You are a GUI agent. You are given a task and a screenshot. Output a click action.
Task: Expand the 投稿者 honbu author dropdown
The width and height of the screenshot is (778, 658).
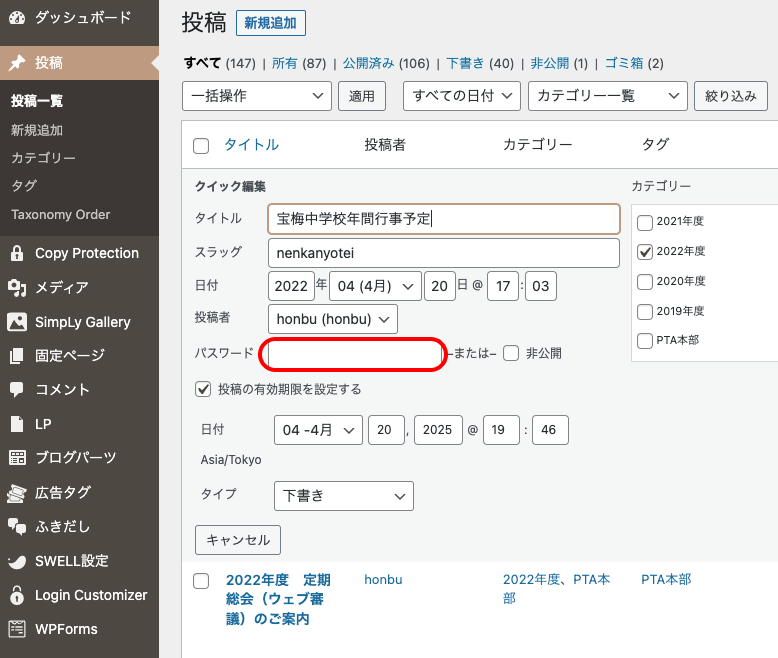(x=333, y=319)
